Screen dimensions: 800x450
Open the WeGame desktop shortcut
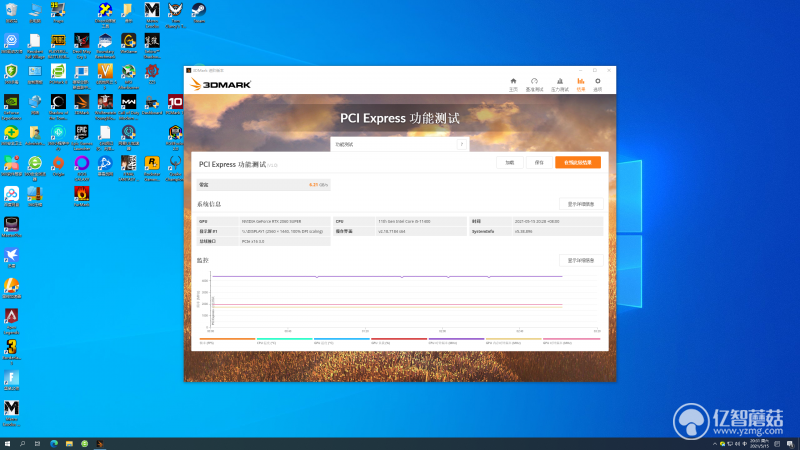(x=129, y=43)
